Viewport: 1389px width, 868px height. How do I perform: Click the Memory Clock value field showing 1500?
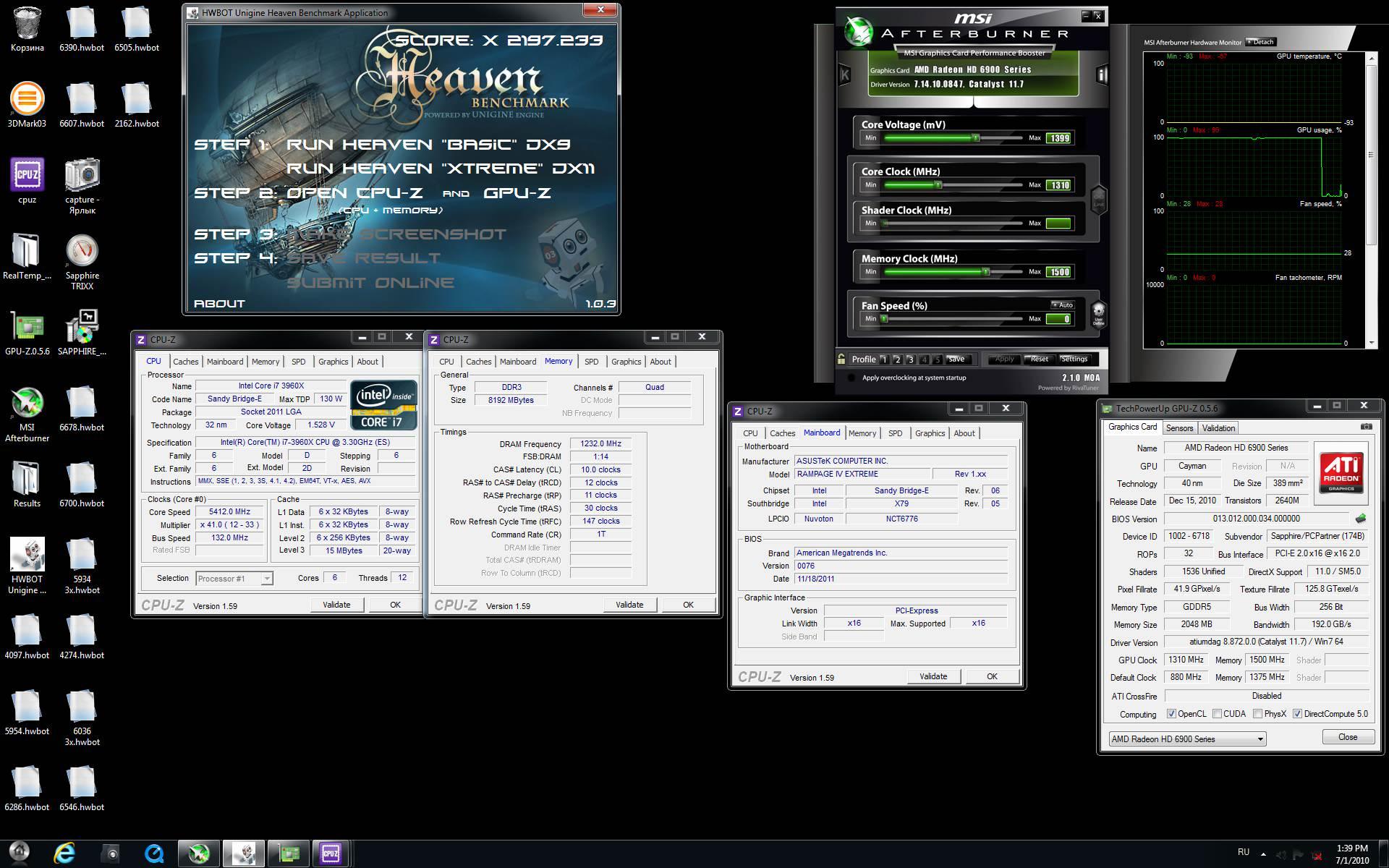[x=1059, y=272]
